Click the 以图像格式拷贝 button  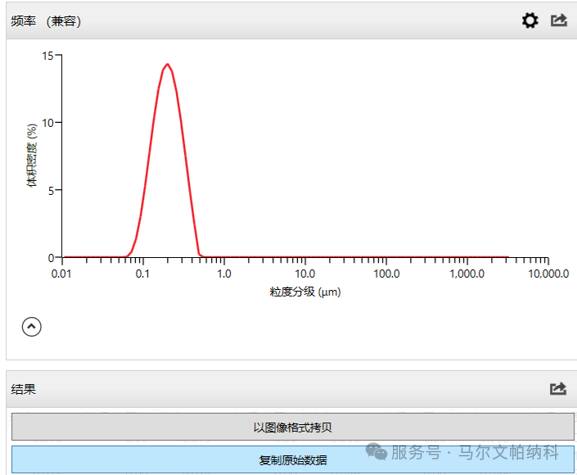point(293,427)
